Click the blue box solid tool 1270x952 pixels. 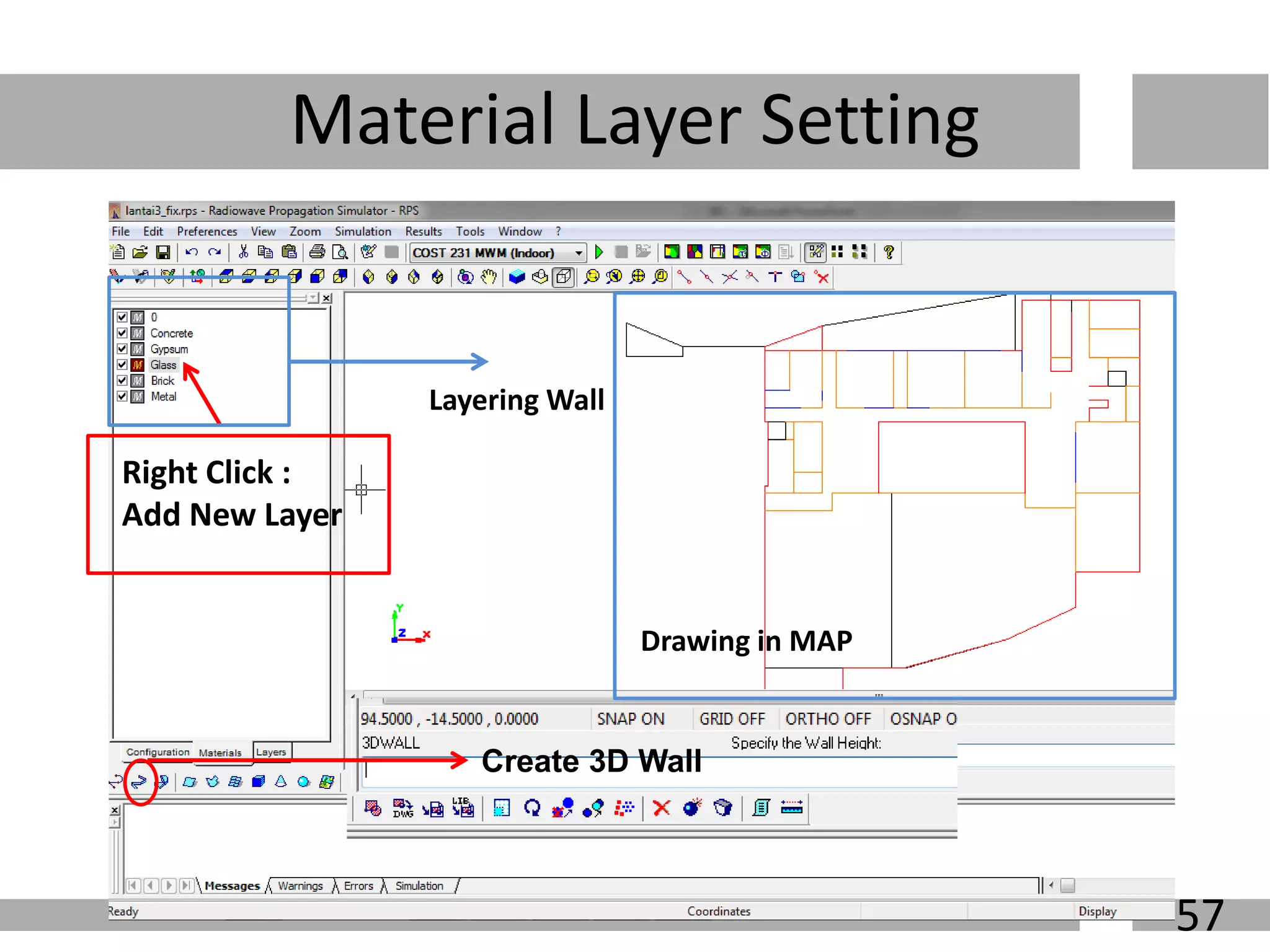(259, 782)
